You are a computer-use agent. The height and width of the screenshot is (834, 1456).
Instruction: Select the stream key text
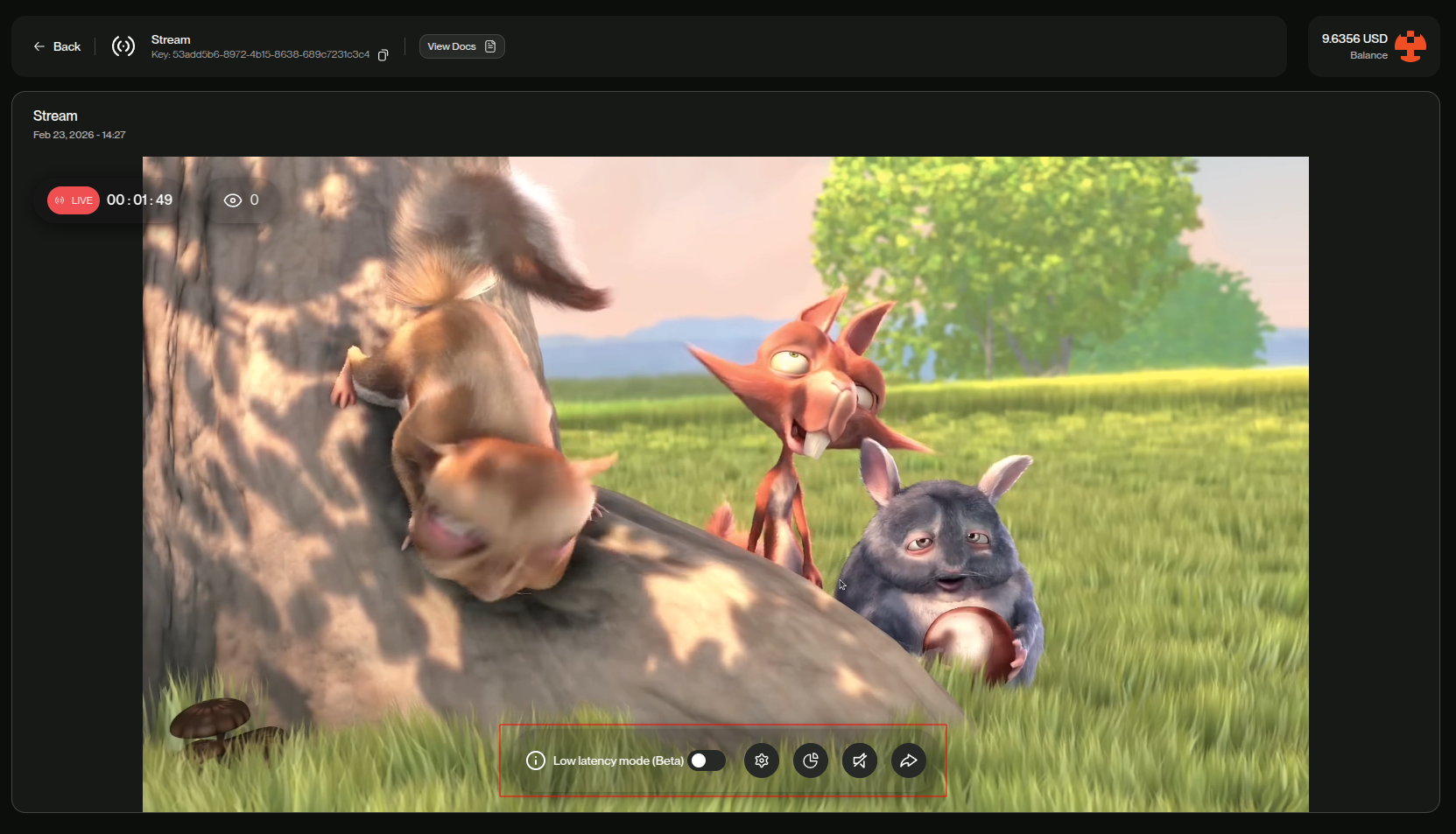tap(260, 54)
